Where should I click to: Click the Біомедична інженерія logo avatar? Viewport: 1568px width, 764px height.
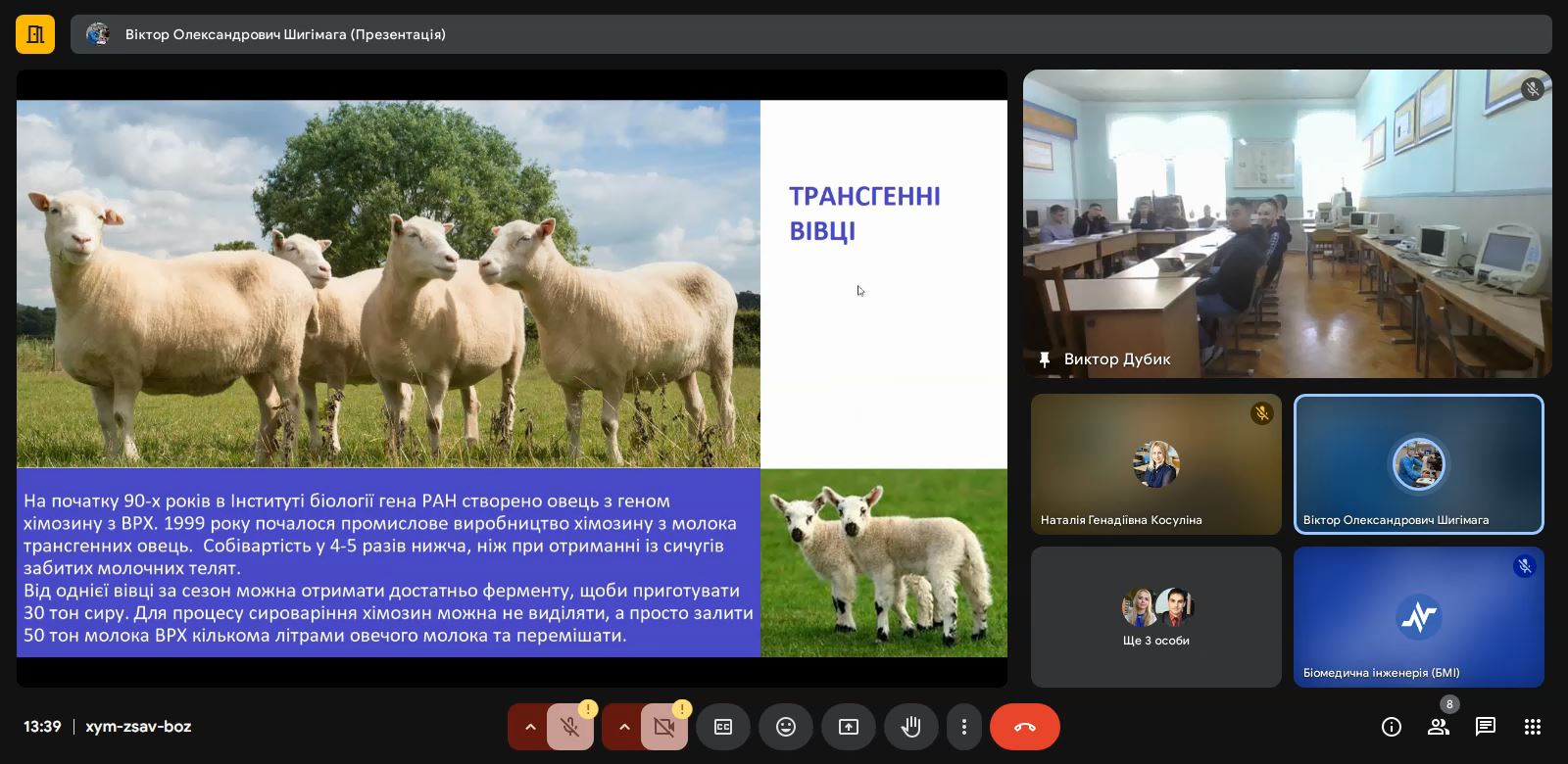pyautogui.click(x=1419, y=617)
